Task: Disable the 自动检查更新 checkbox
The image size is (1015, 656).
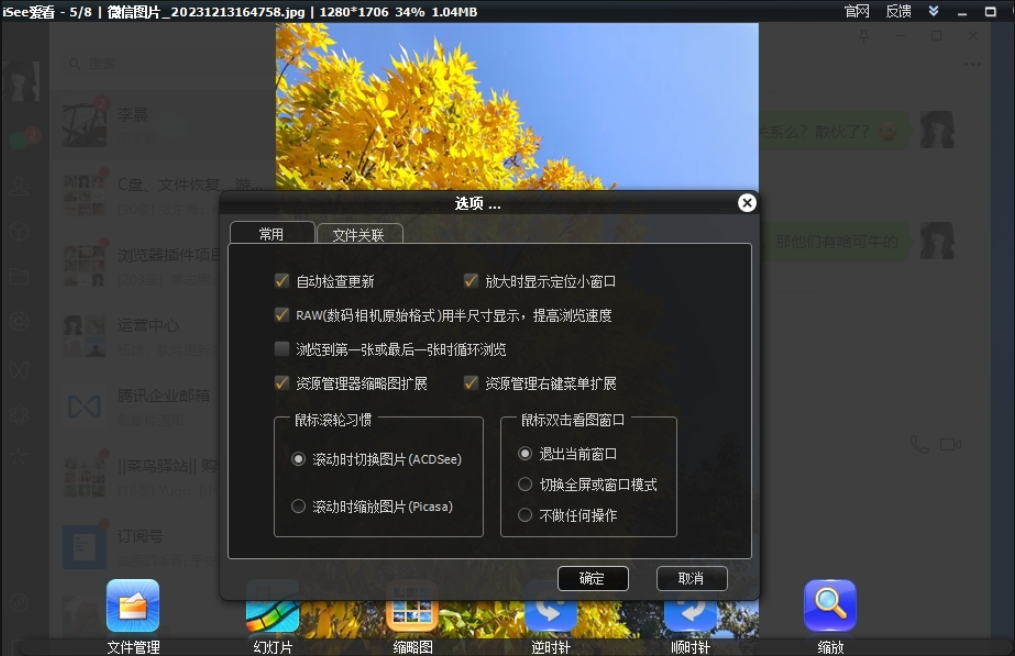Action: pos(281,281)
